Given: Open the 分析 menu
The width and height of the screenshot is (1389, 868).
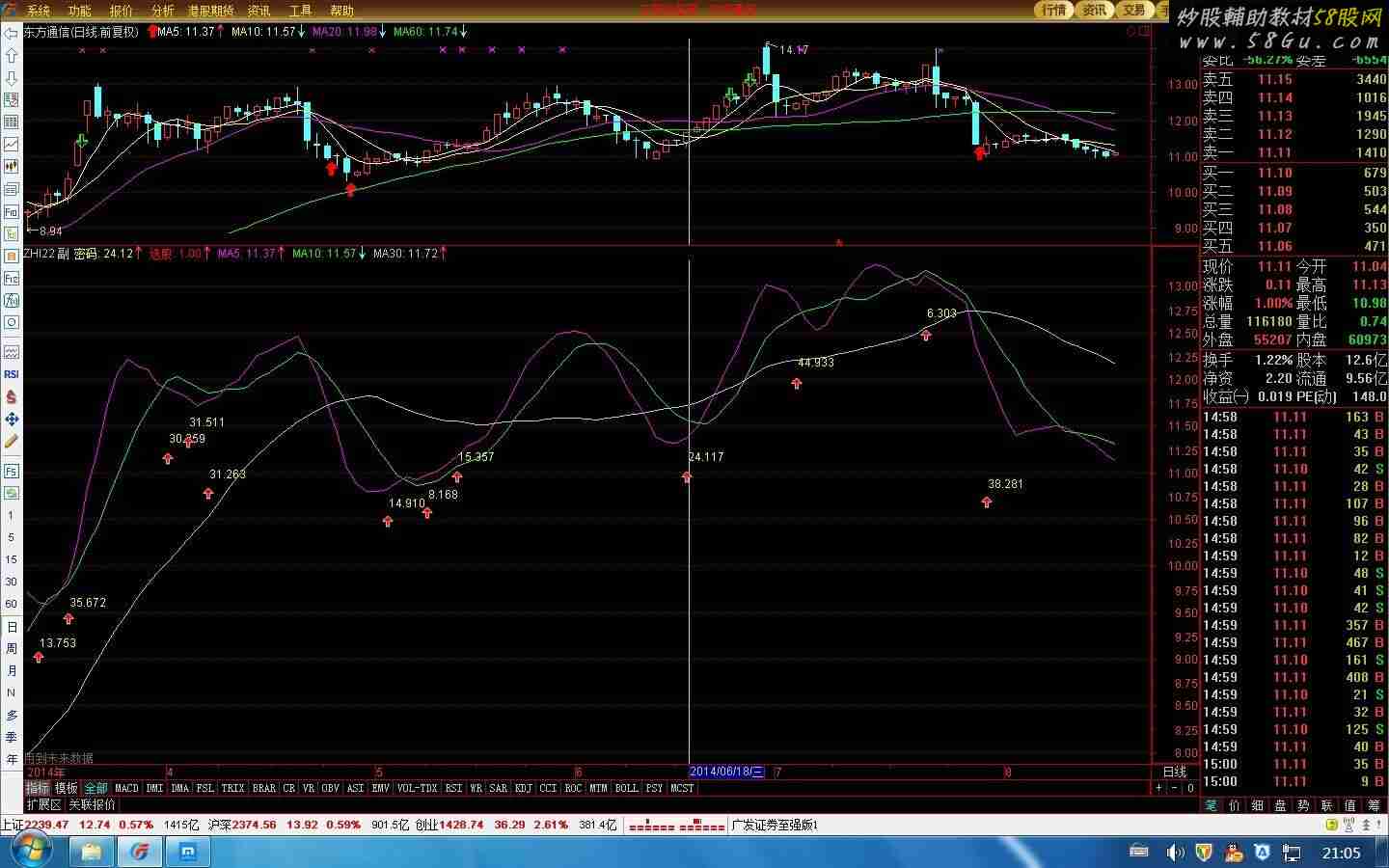Looking at the screenshot, I should [162, 11].
